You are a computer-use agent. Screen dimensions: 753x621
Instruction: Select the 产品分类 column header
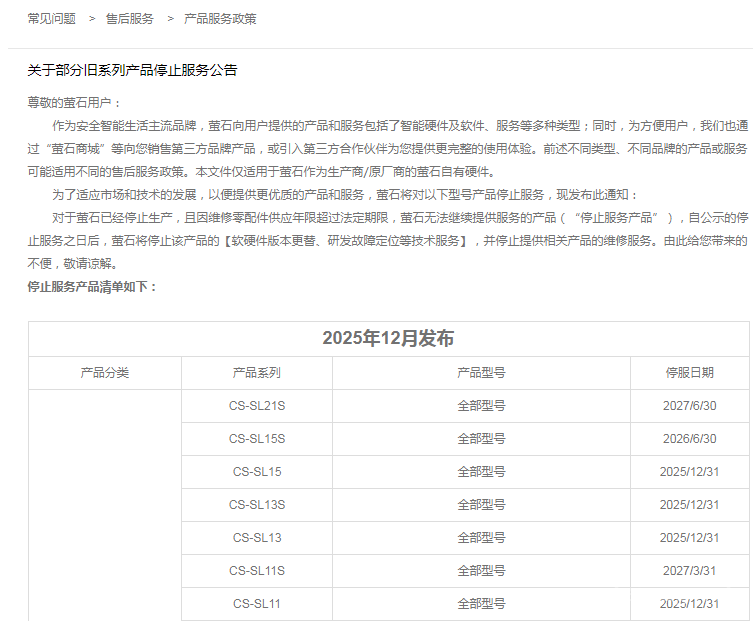[x=105, y=372]
